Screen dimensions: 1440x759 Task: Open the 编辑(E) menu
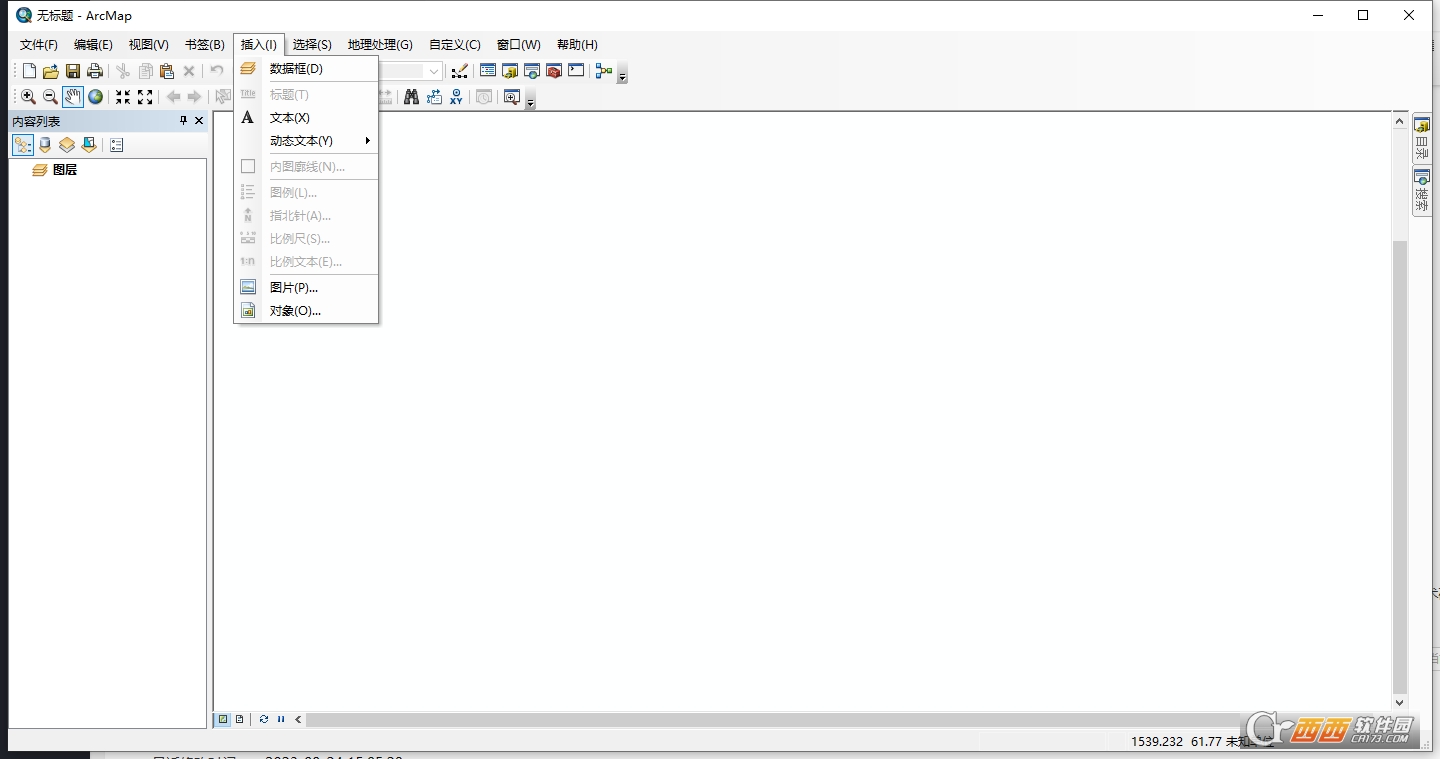[x=93, y=45]
